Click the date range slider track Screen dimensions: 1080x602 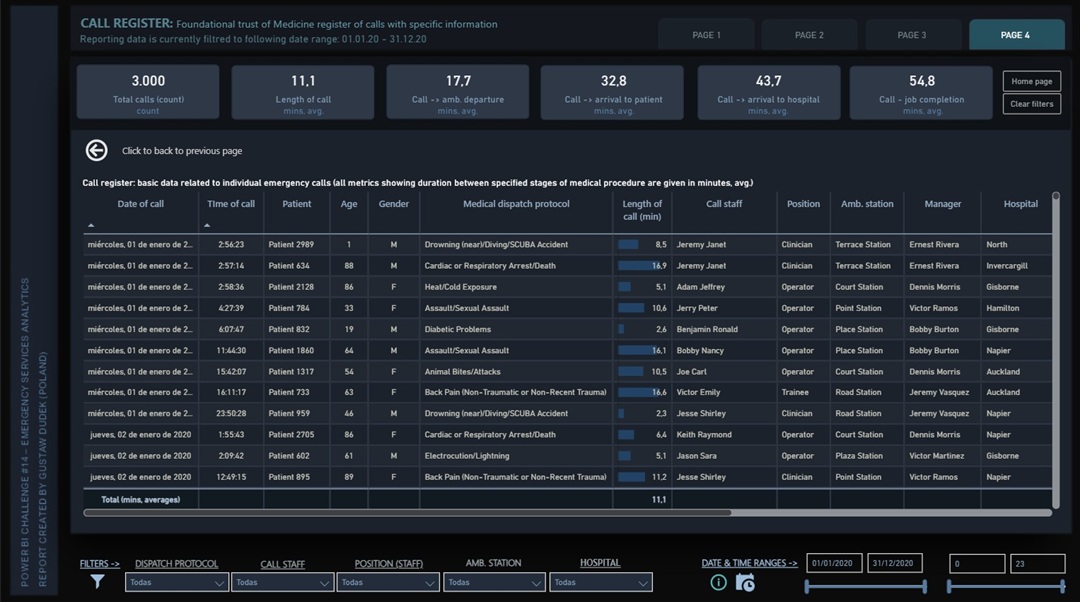pos(866,586)
